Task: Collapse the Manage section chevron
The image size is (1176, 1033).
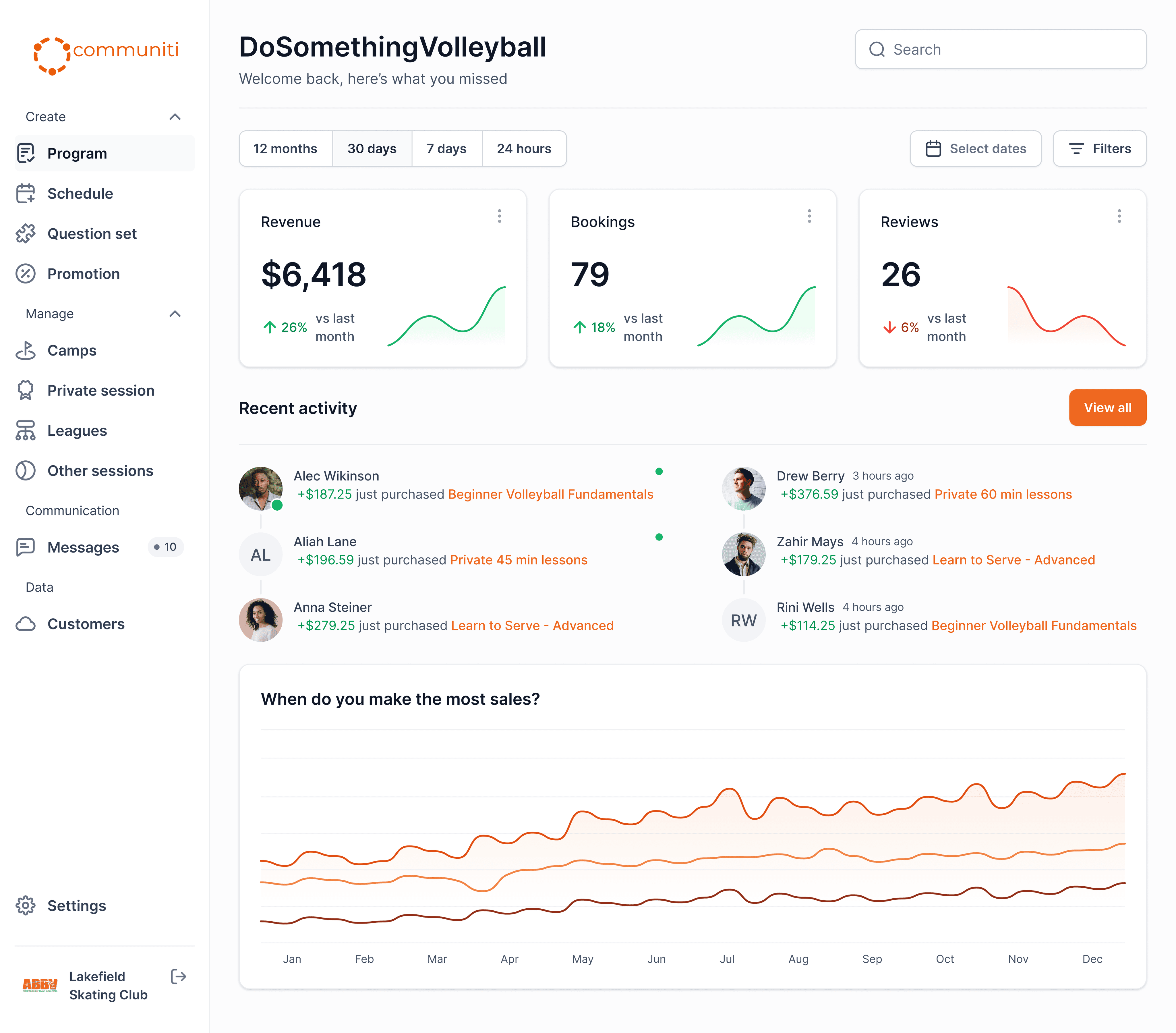Action: pyautogui.click(x=175, y=314)
